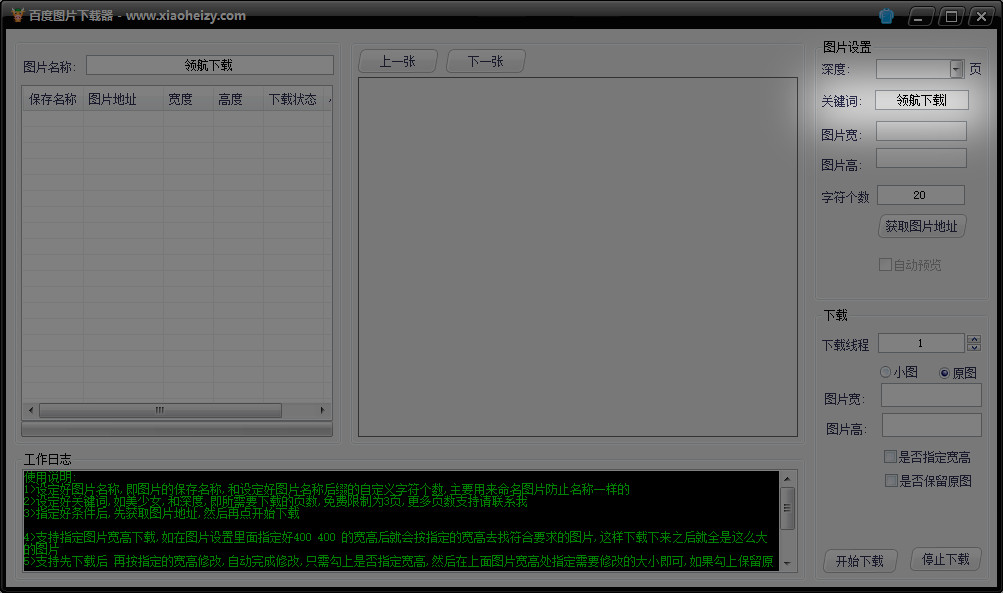This screenshot has width=1003, height=593.
Task: Click 获取图片地址 button
Action: click(x=921, y=226)
